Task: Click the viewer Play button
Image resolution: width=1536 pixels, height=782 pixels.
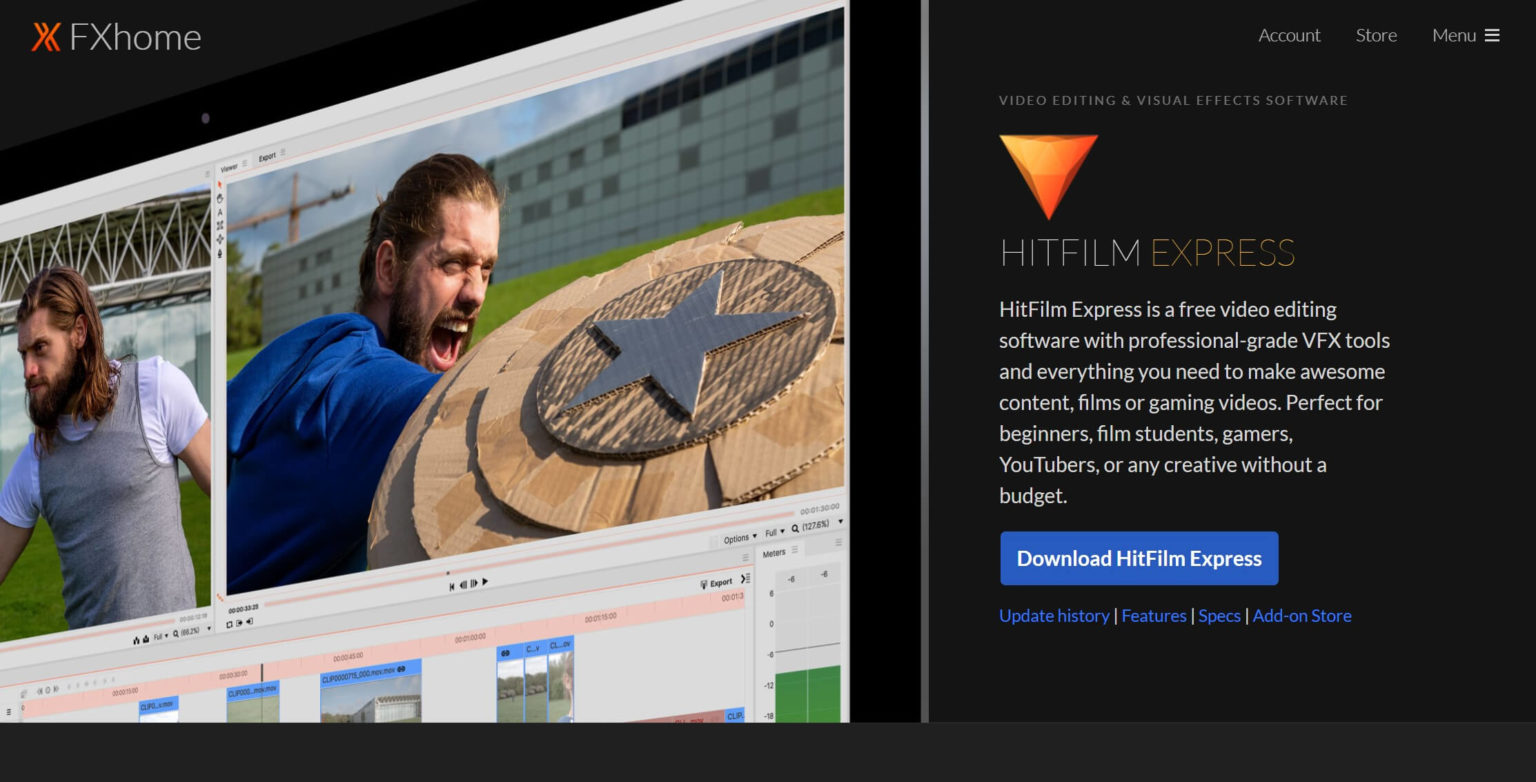Action: click(x=485, y=581)
